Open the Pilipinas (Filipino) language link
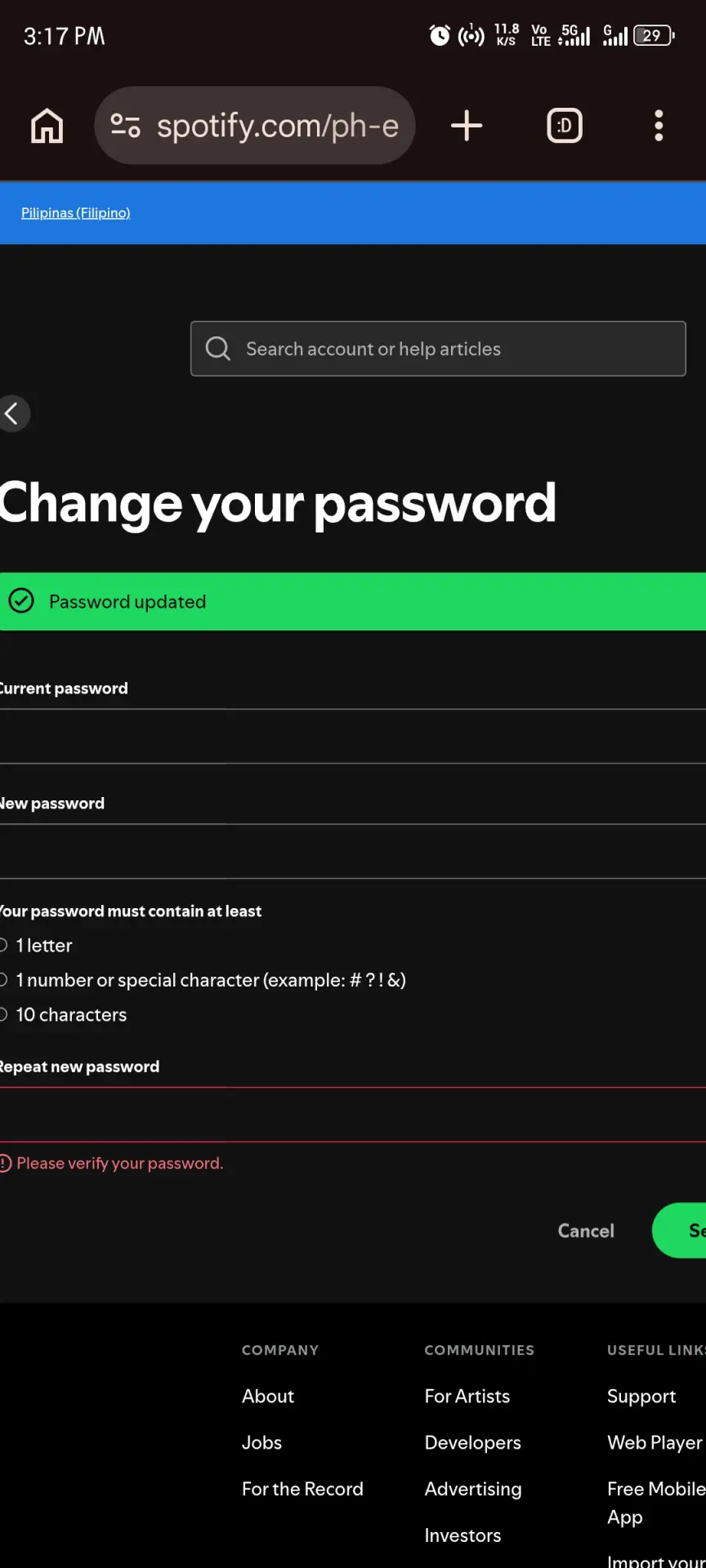This screenshot has width=706, height=1568. click(x=76, y=213)
